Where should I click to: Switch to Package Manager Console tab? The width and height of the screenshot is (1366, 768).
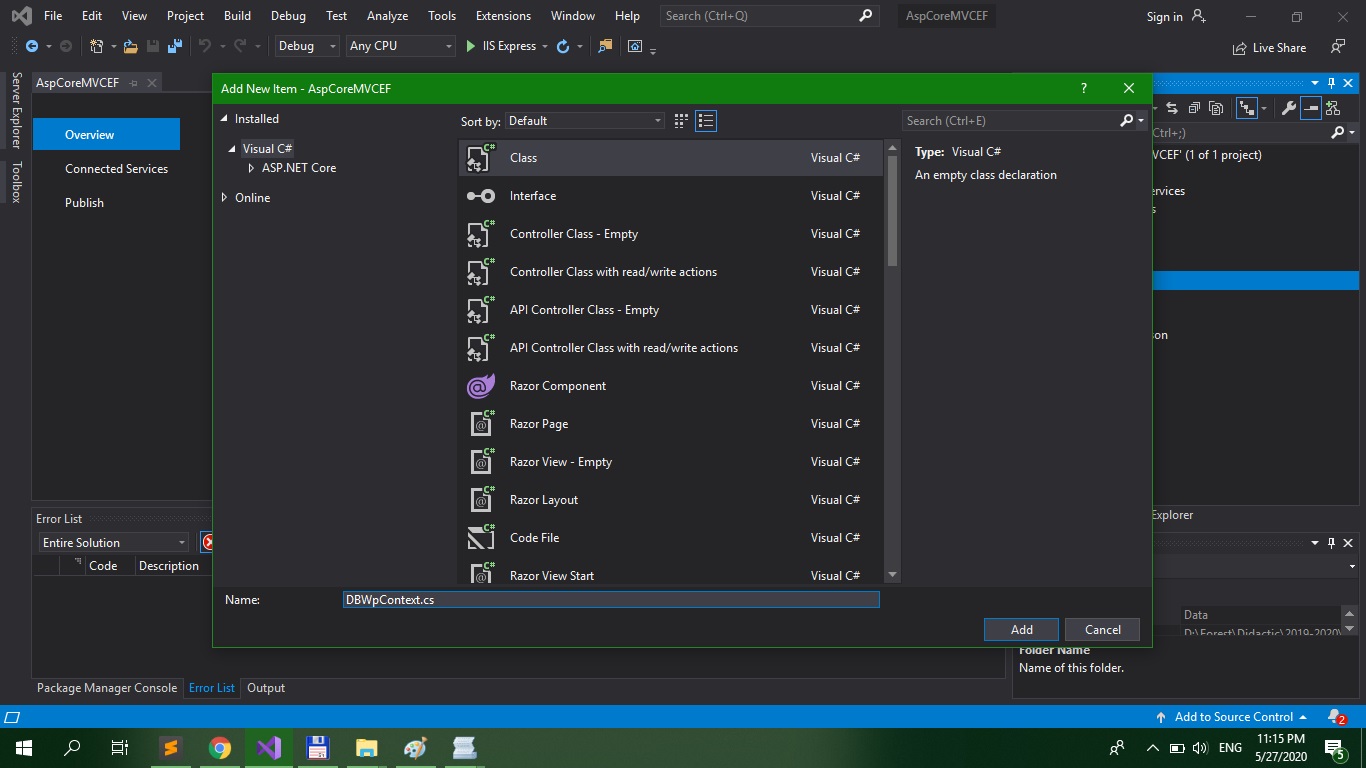click(107, 688)
